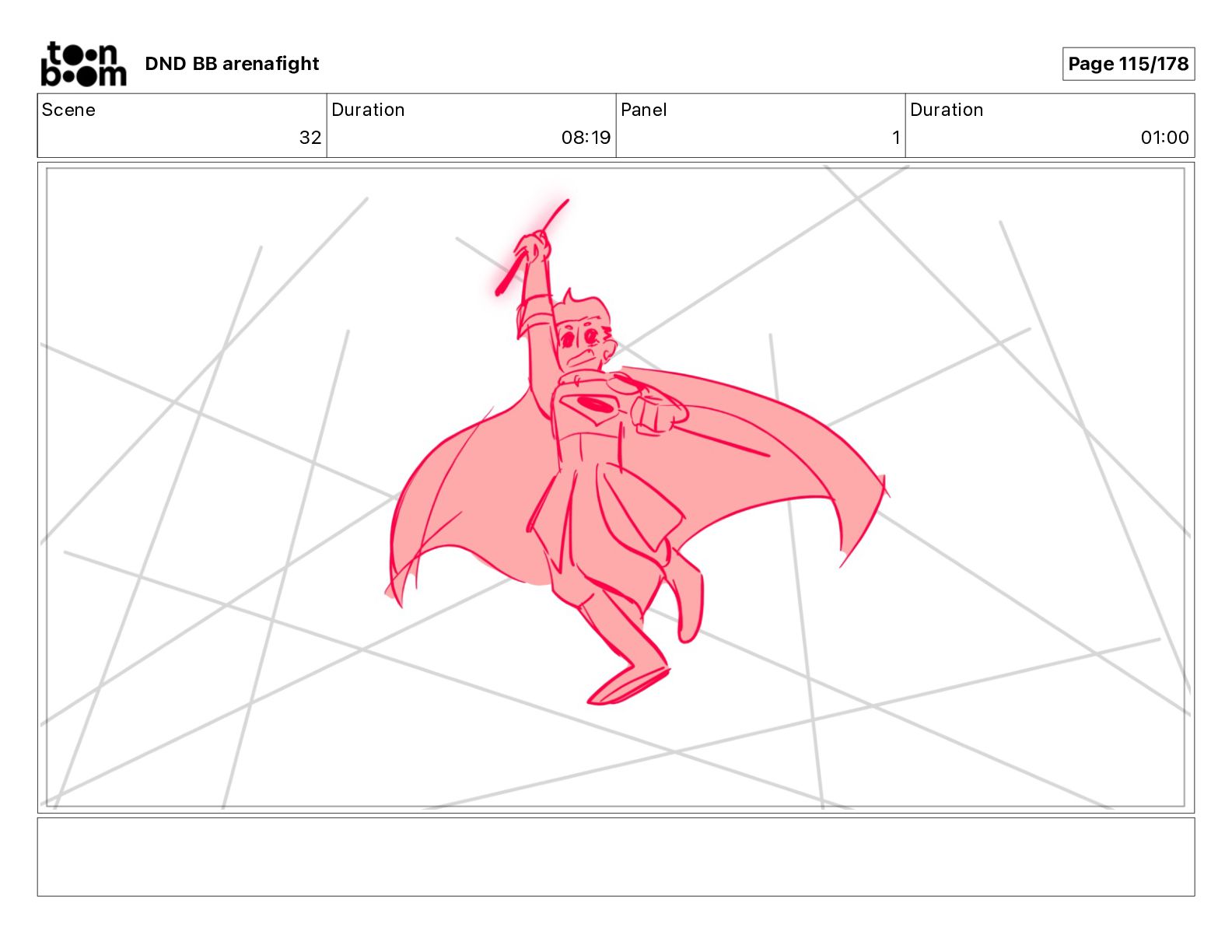Click the empty notes box below panel
The image size is (1232, 952).
pyautogui.click(x=616, y=856)
